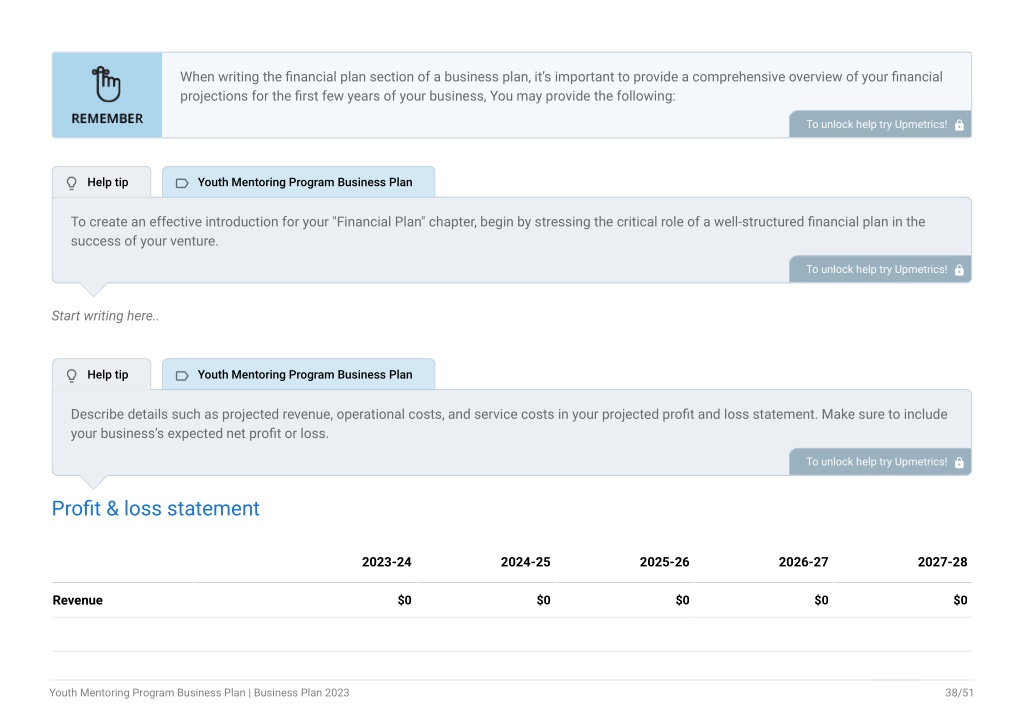Click the REMEMBER label
Viewport: 1024px width, 724px height.
(x=107, y=119)
